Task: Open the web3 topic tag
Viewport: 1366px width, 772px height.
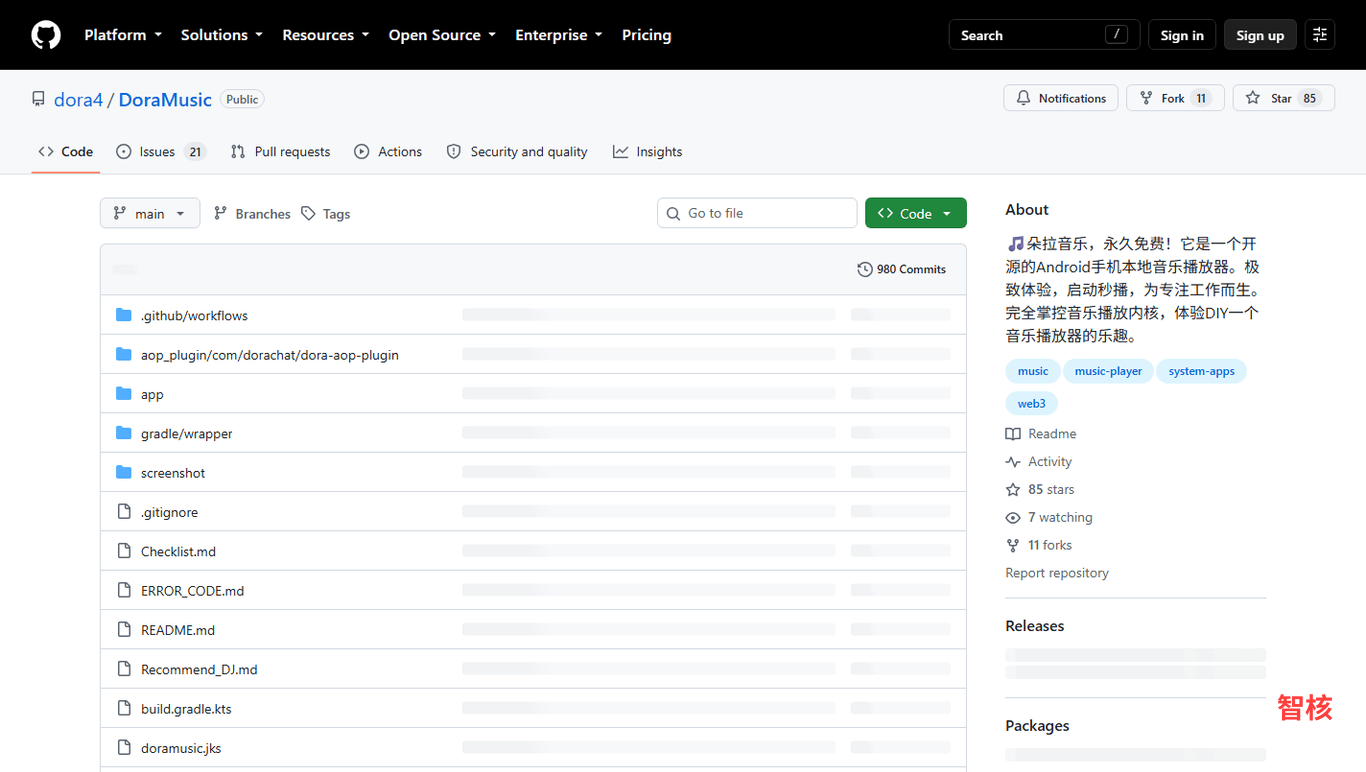Action: 1032,404
